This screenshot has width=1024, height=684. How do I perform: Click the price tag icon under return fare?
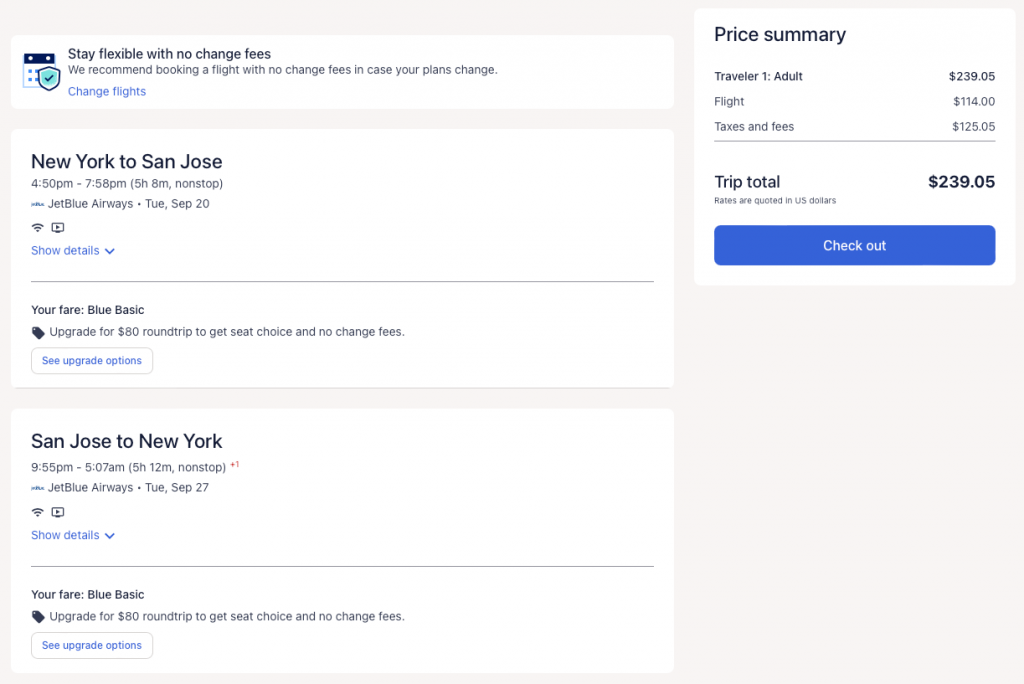click(x=38, y=617)
